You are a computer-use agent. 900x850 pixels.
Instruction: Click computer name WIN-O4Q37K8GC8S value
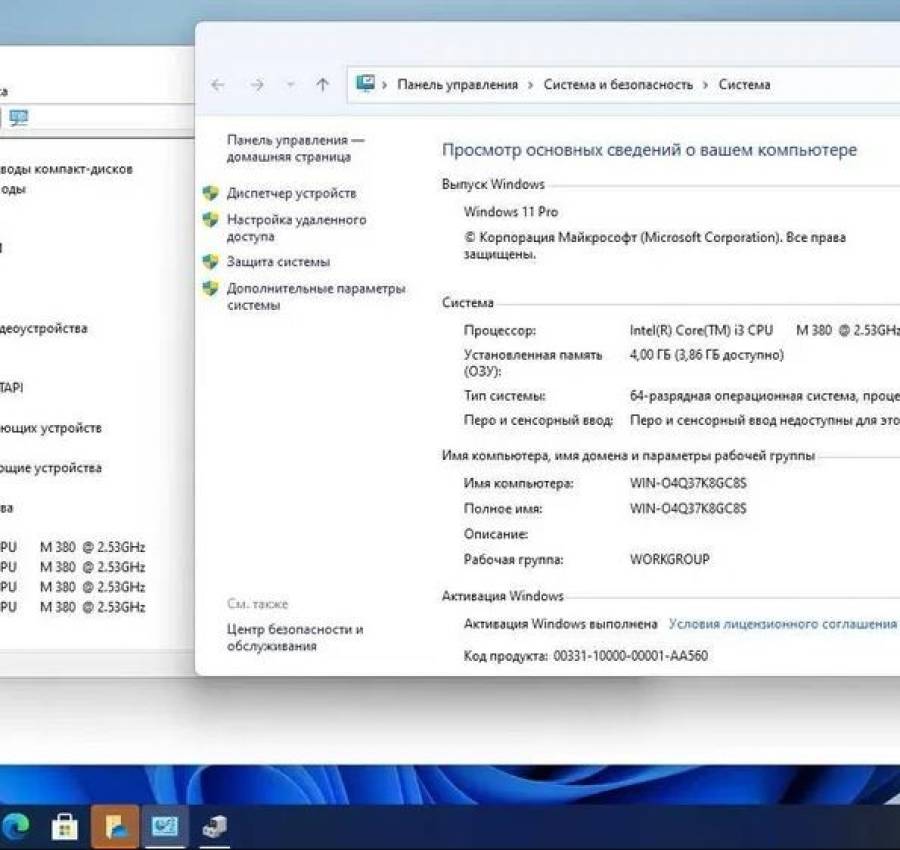pyautogui.click(x=688, y=483)
